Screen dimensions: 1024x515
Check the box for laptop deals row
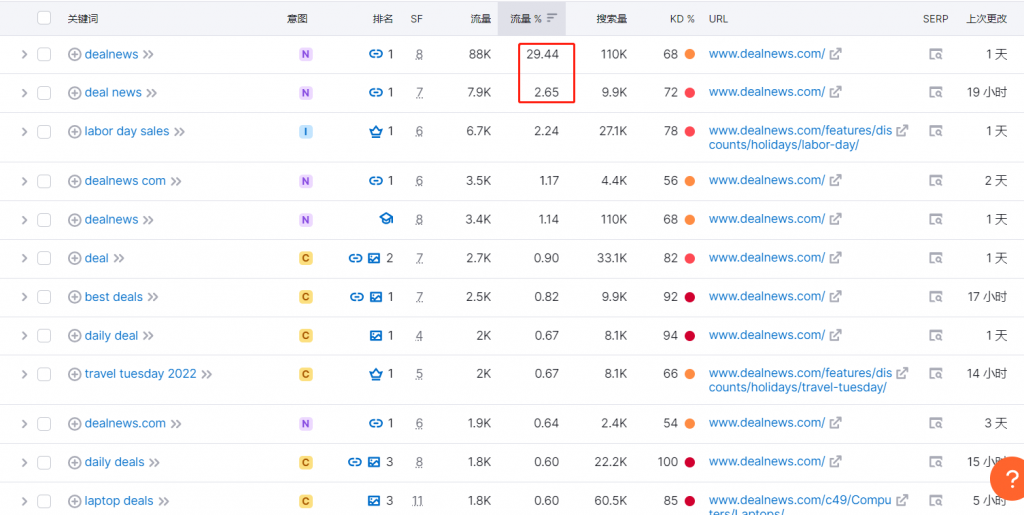pos(44,501)
